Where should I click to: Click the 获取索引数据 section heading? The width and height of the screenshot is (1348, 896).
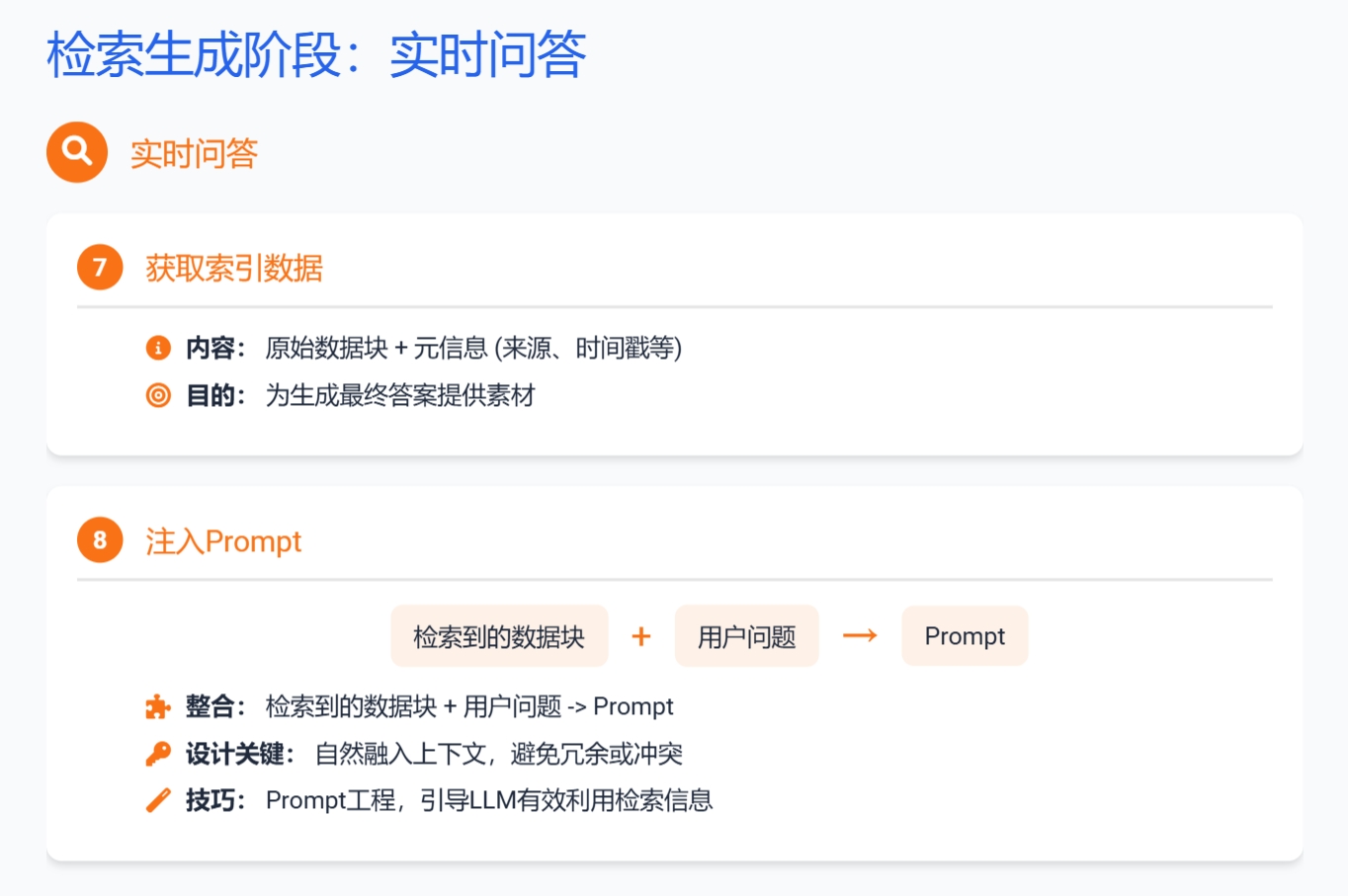[234, 268]
